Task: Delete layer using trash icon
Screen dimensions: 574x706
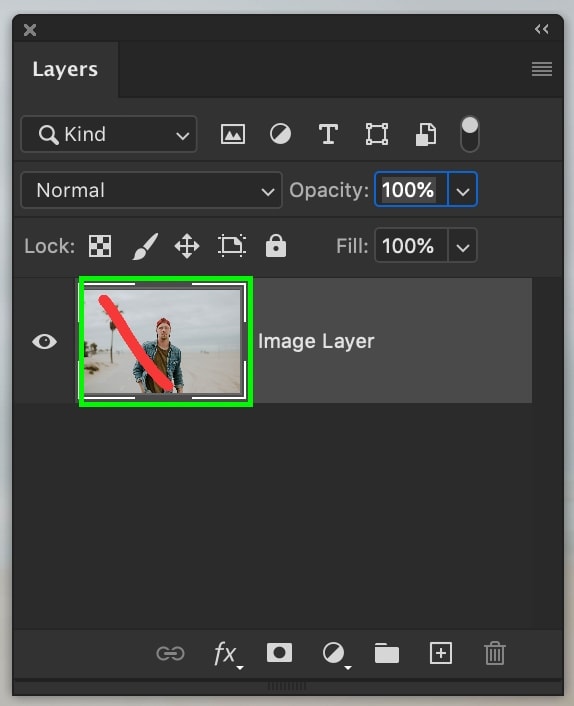Action: click(x=495, y=653)
